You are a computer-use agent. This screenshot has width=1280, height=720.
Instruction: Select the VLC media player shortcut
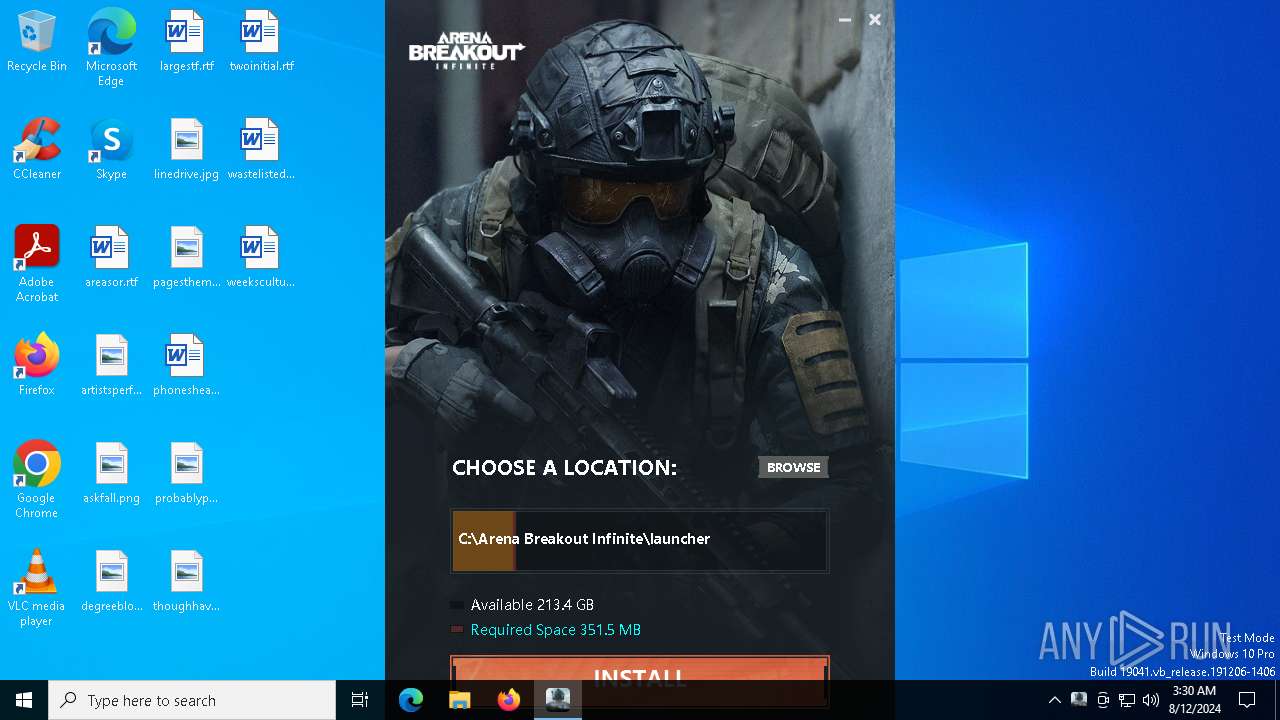pos(37,588)
